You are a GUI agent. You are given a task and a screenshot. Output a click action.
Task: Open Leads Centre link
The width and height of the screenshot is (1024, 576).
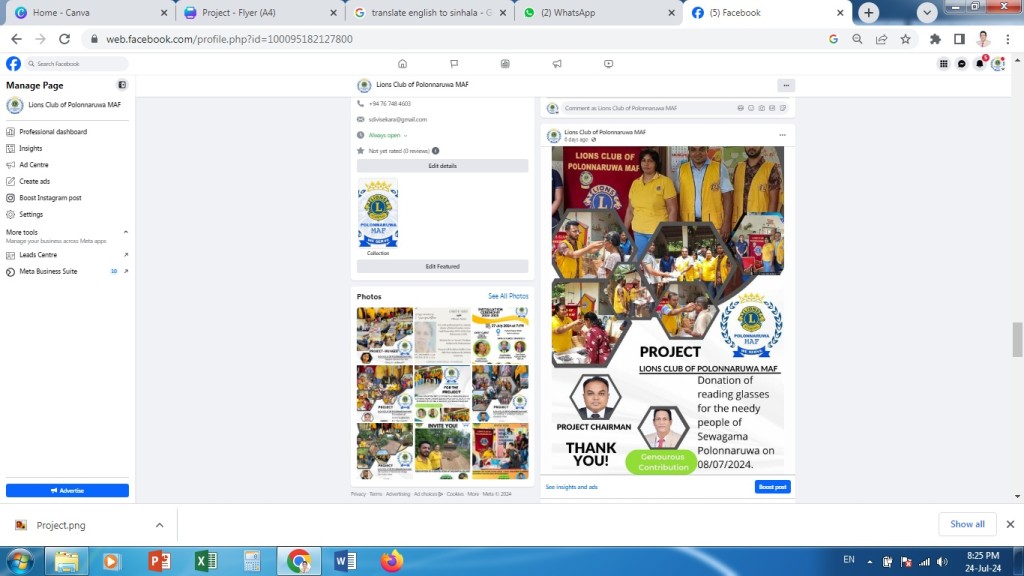click(38, 255)
